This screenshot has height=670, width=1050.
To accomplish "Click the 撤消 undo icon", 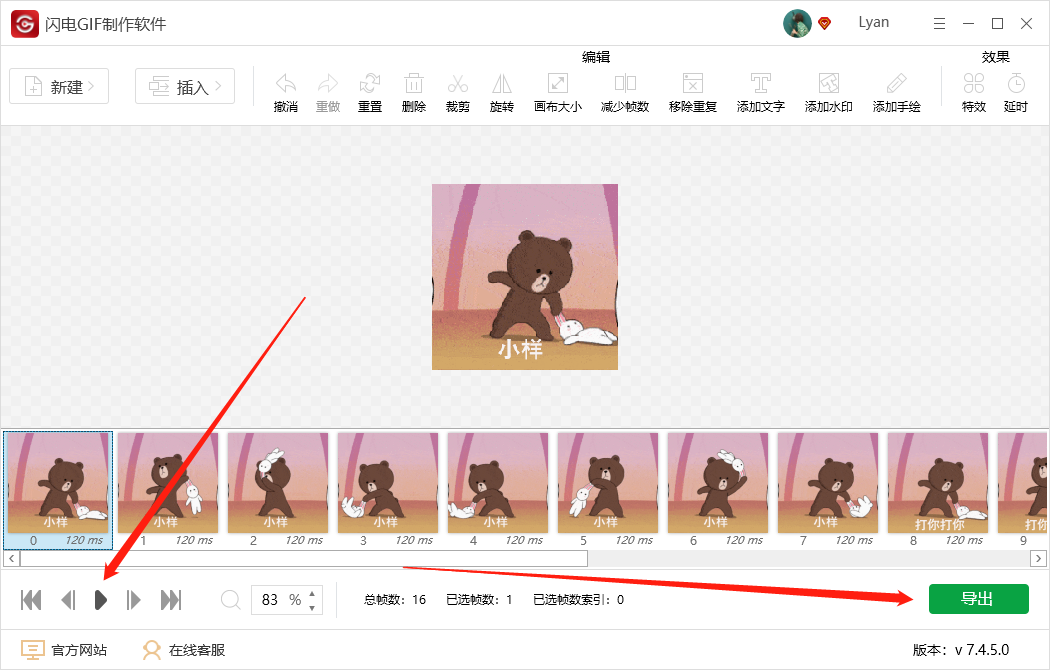I will point(286,84).
